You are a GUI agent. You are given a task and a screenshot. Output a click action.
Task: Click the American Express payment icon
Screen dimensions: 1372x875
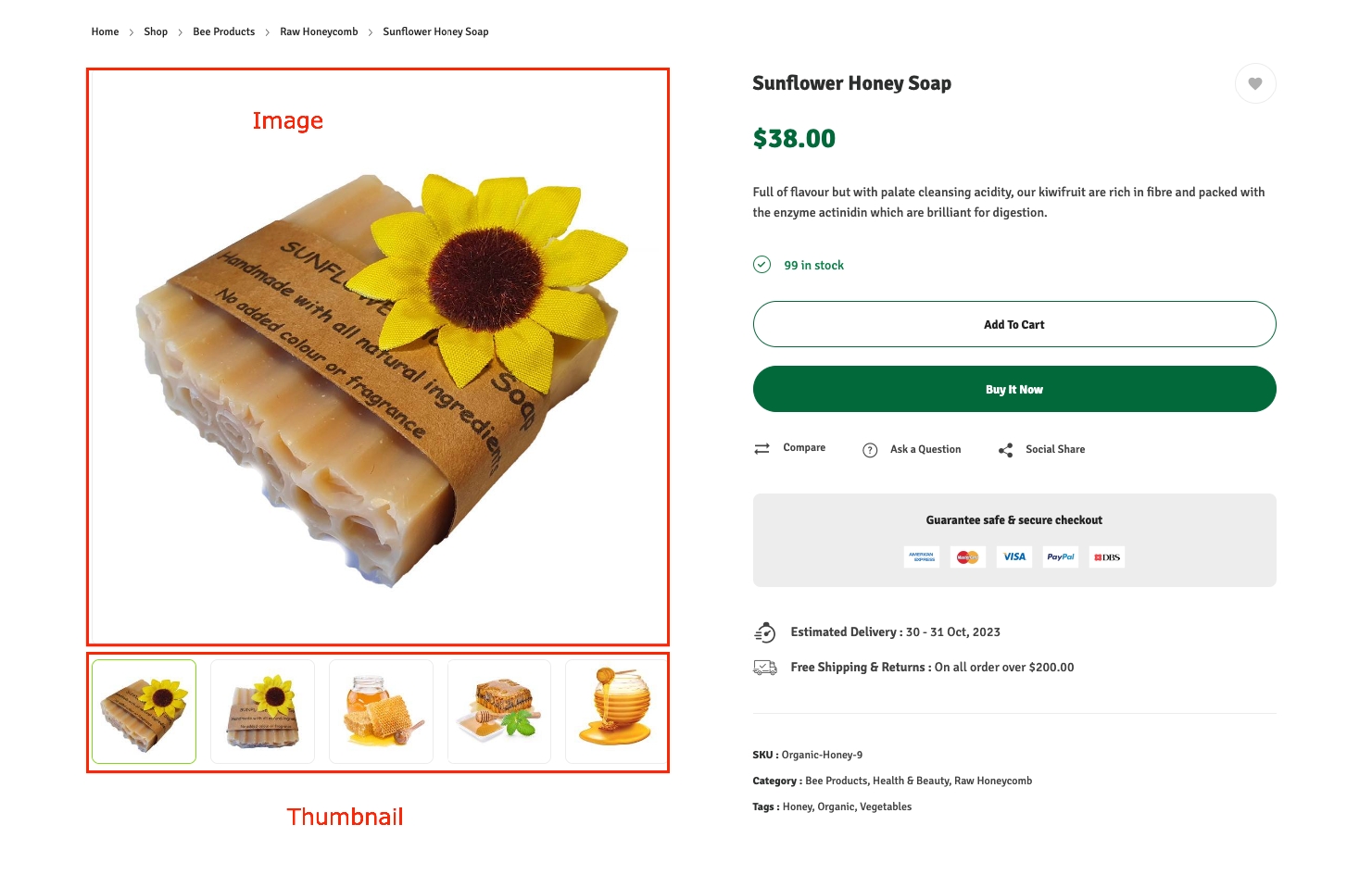921,557
